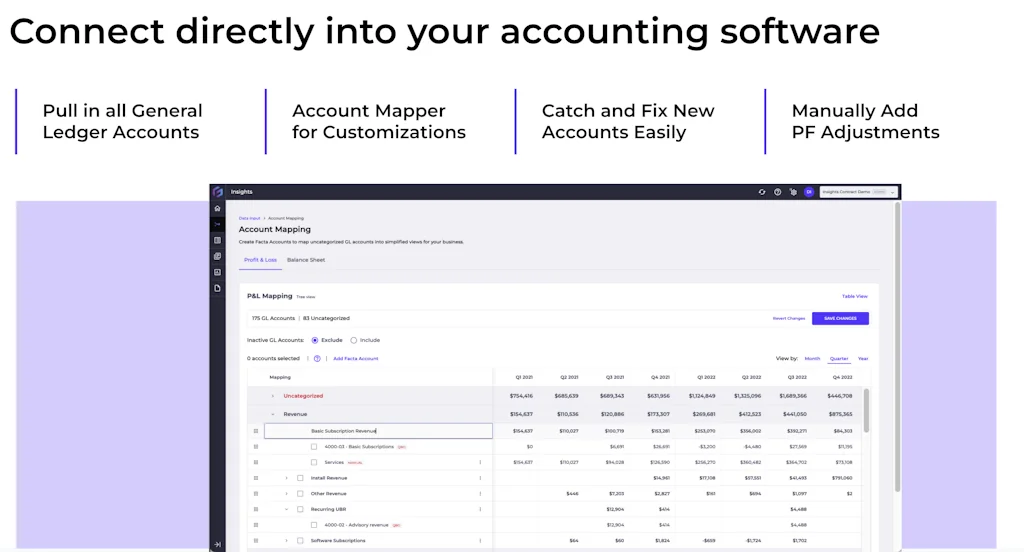Click the user avatar in the top bar
Screen dimensions: 1024x552
click(808, 192)
